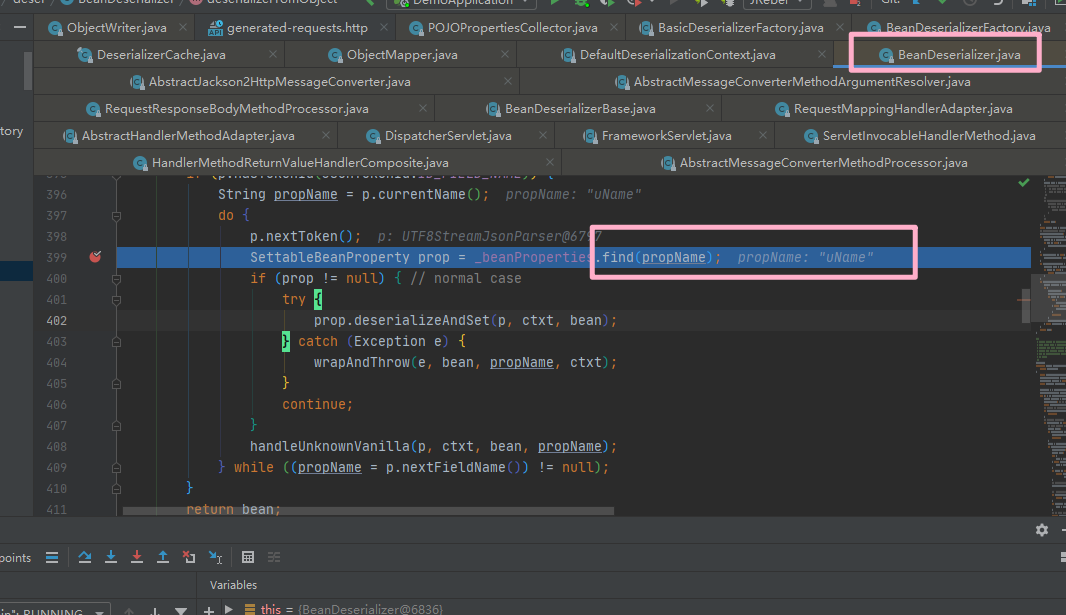Screen dimensions: 1066x615
Task: Close the DispatcherServlet.java tab
Action: pyautogui.click(x=543, y=136)
